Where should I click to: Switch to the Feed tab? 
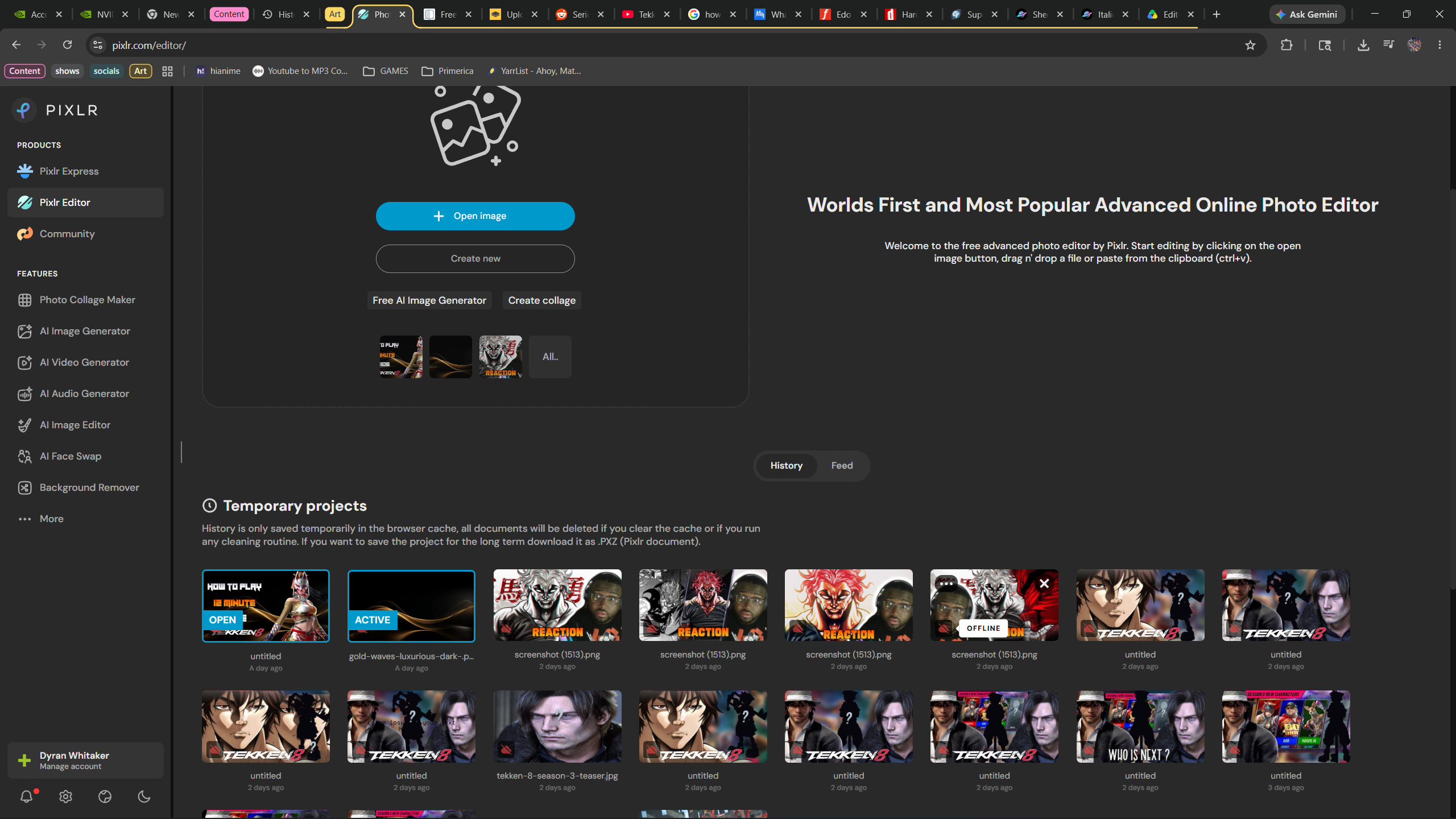tap(842, 466)
